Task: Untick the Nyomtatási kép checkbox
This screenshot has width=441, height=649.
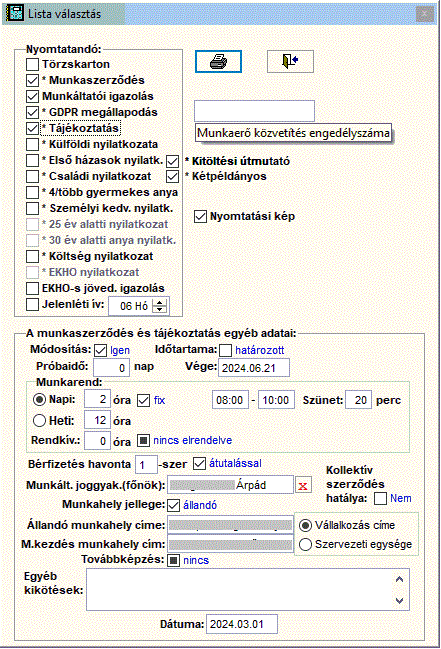Action: pos(200,216)
